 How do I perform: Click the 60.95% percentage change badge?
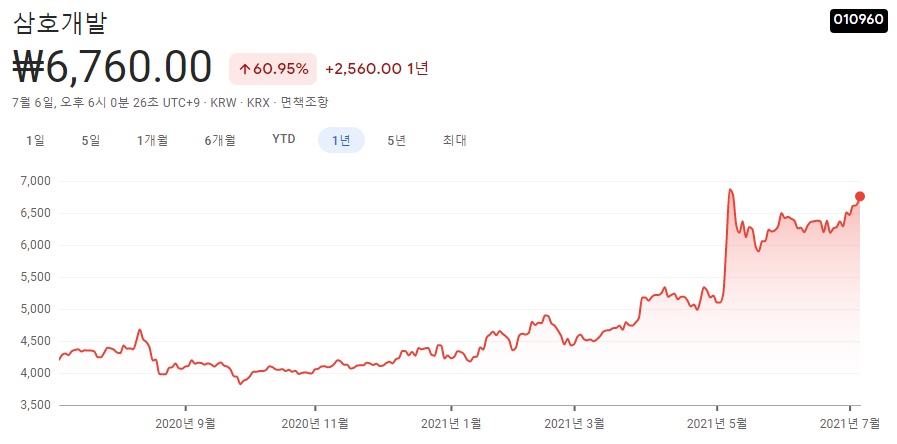pos(273,69)
